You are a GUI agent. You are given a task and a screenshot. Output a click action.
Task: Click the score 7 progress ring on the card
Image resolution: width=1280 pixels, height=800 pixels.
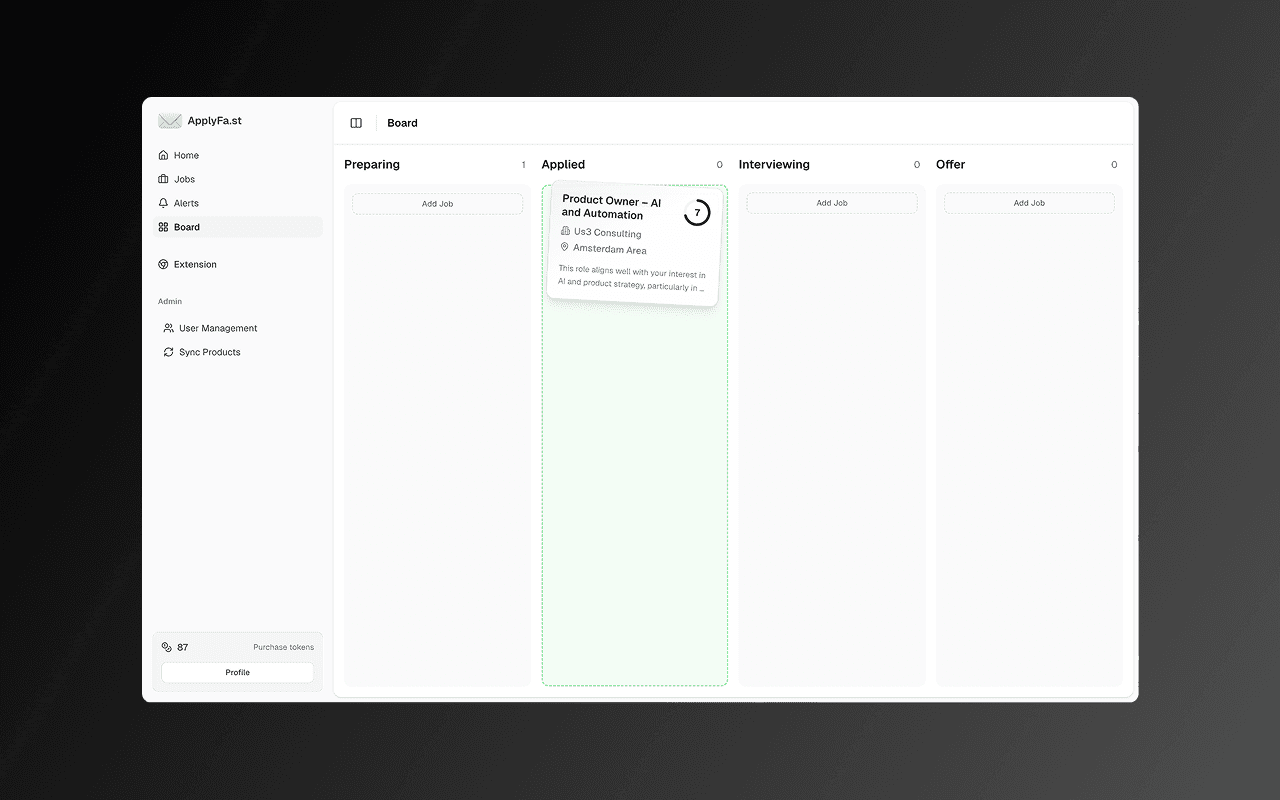point(697,212)
